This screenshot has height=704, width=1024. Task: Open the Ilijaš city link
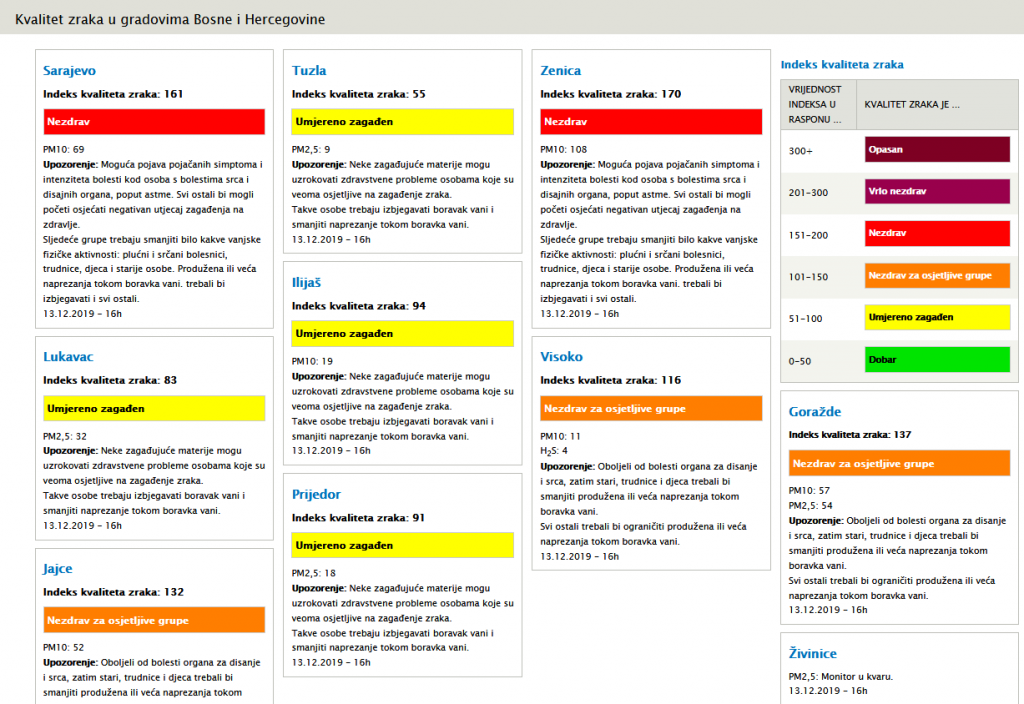[307, 283]
